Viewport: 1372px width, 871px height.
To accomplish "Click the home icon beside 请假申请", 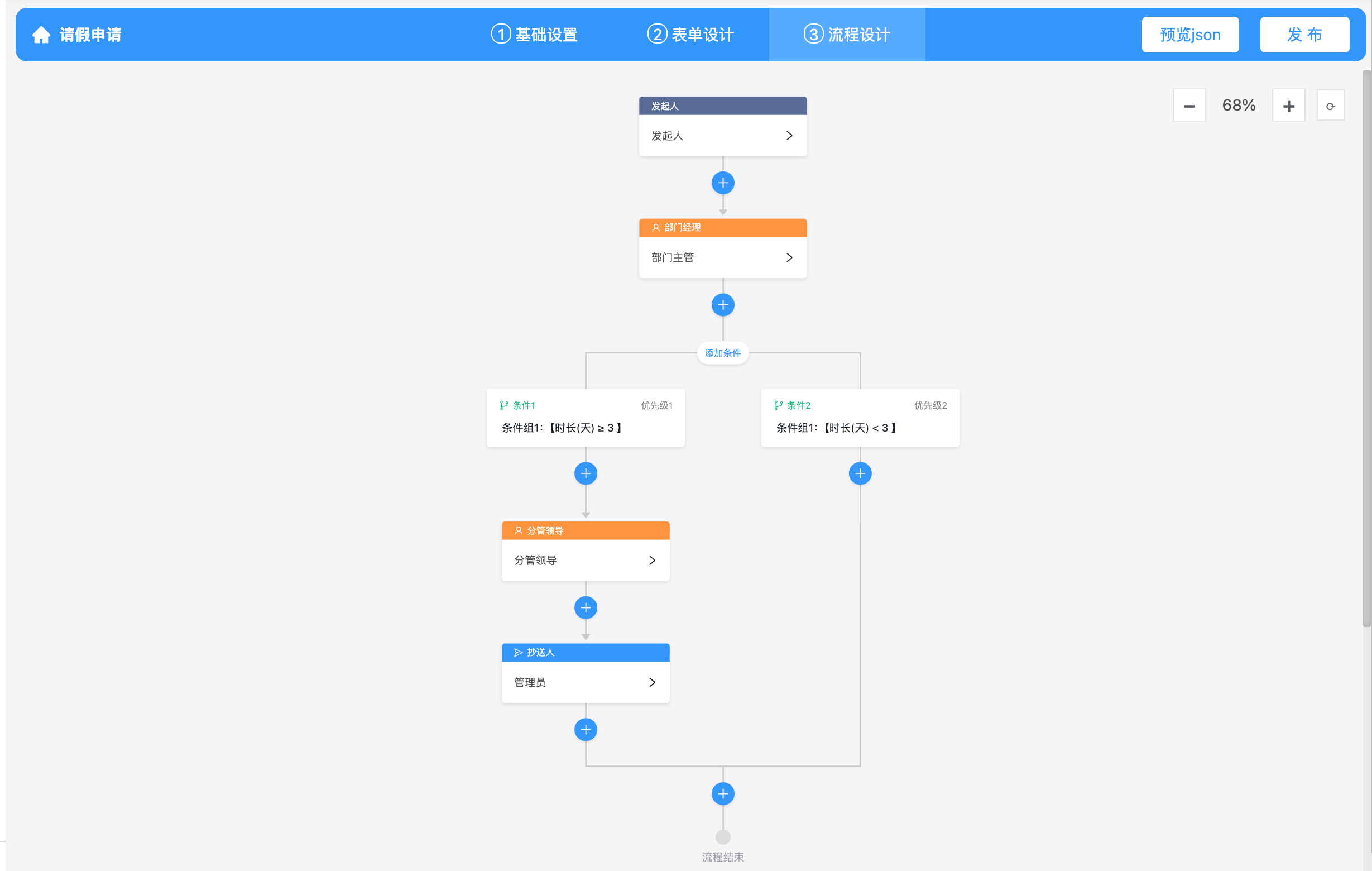I will (41, 35).
